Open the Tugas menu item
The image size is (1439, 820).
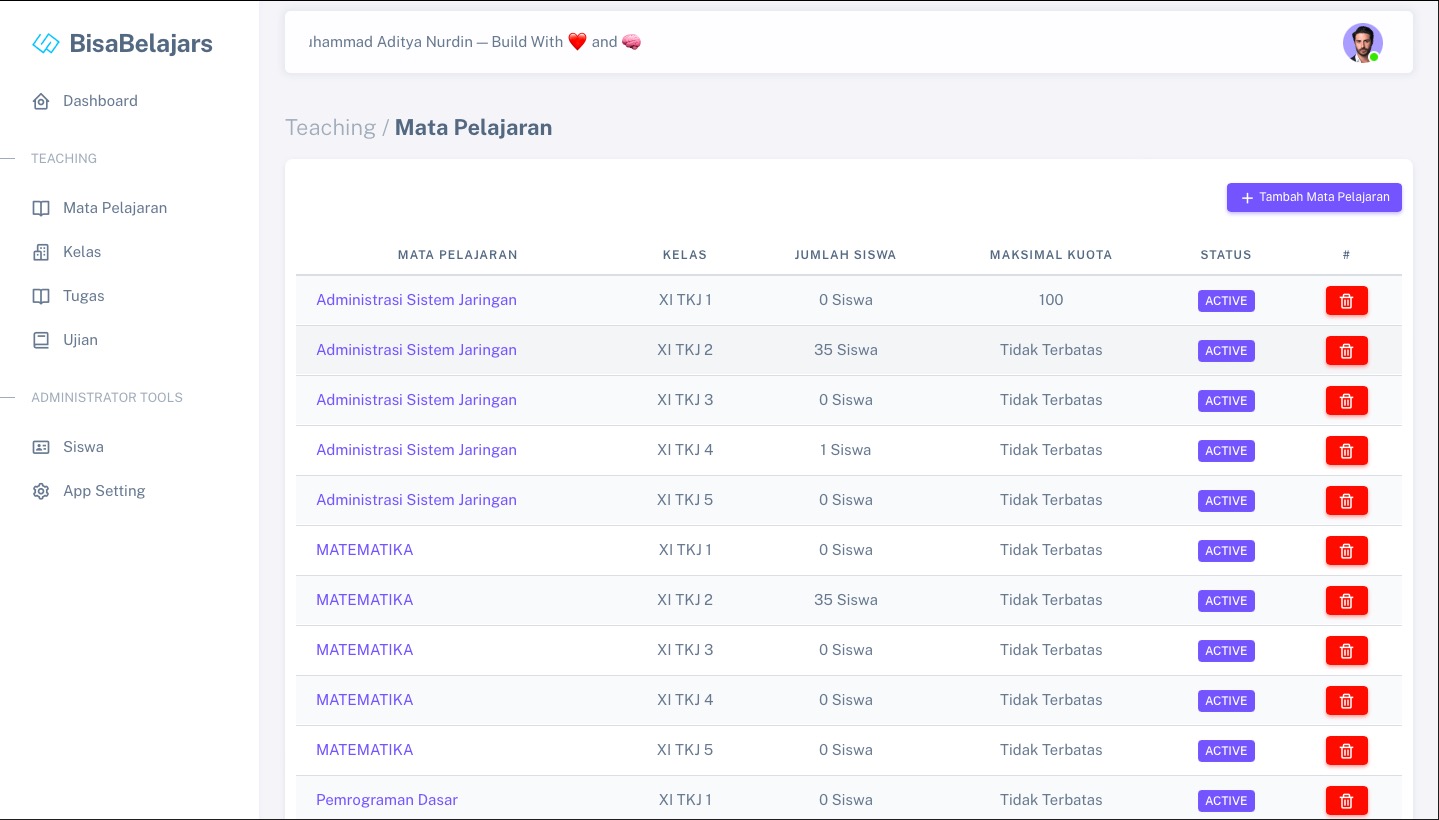83,296
